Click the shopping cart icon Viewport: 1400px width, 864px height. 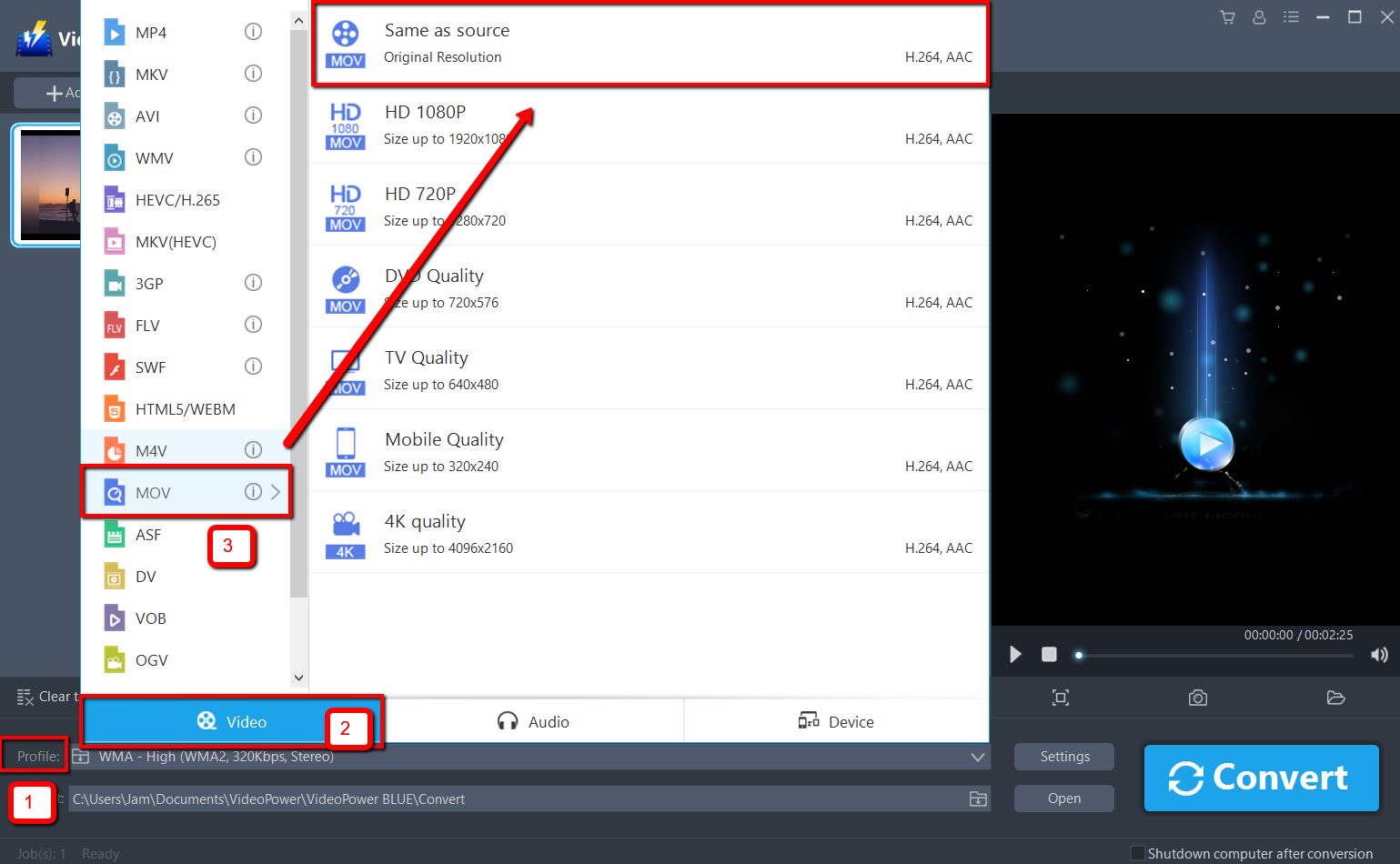pyautogui.click(x=1226, y=16)
